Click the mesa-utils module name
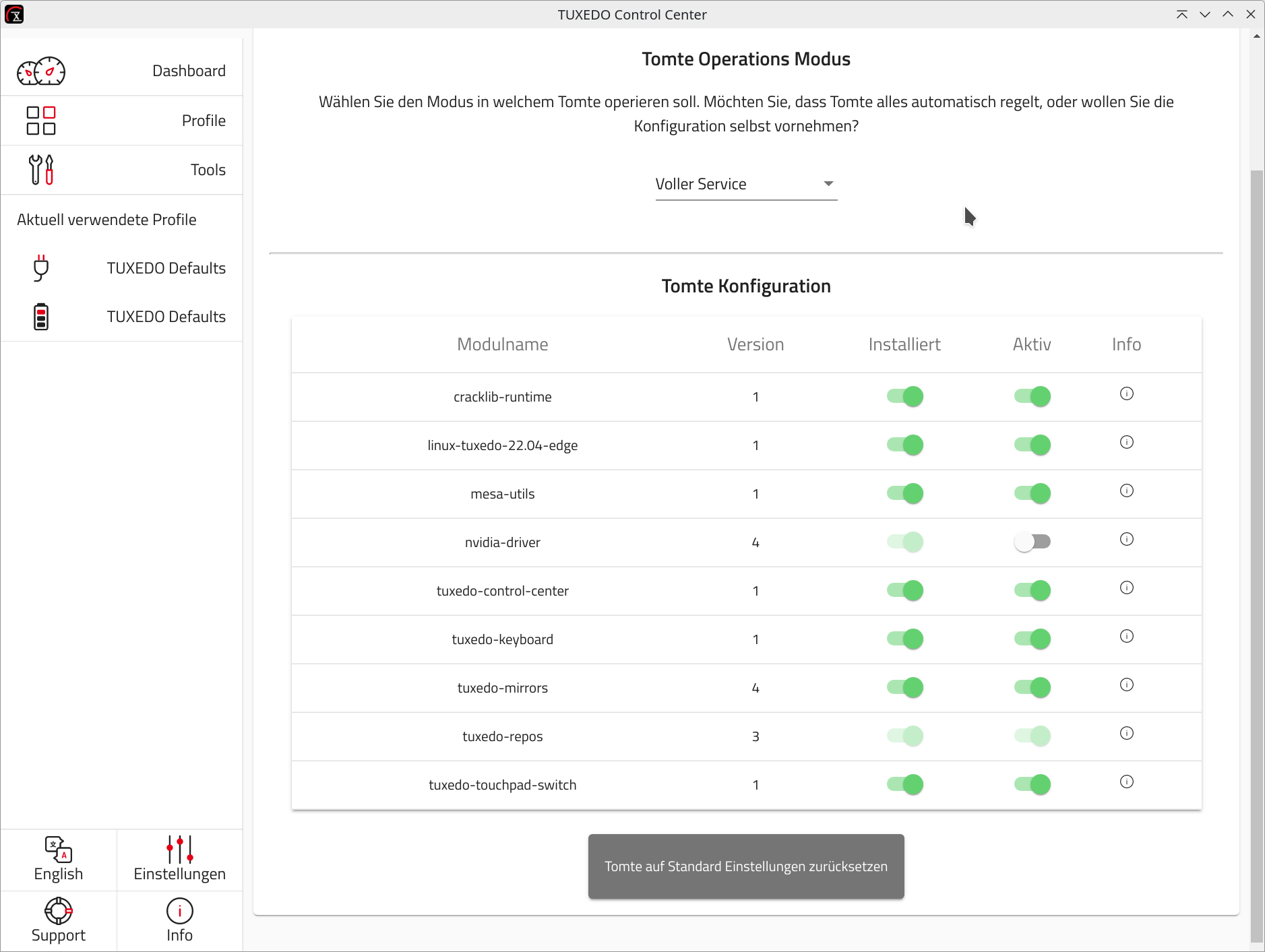This screenshot has height=952, width=1265. tap(503, 494)
